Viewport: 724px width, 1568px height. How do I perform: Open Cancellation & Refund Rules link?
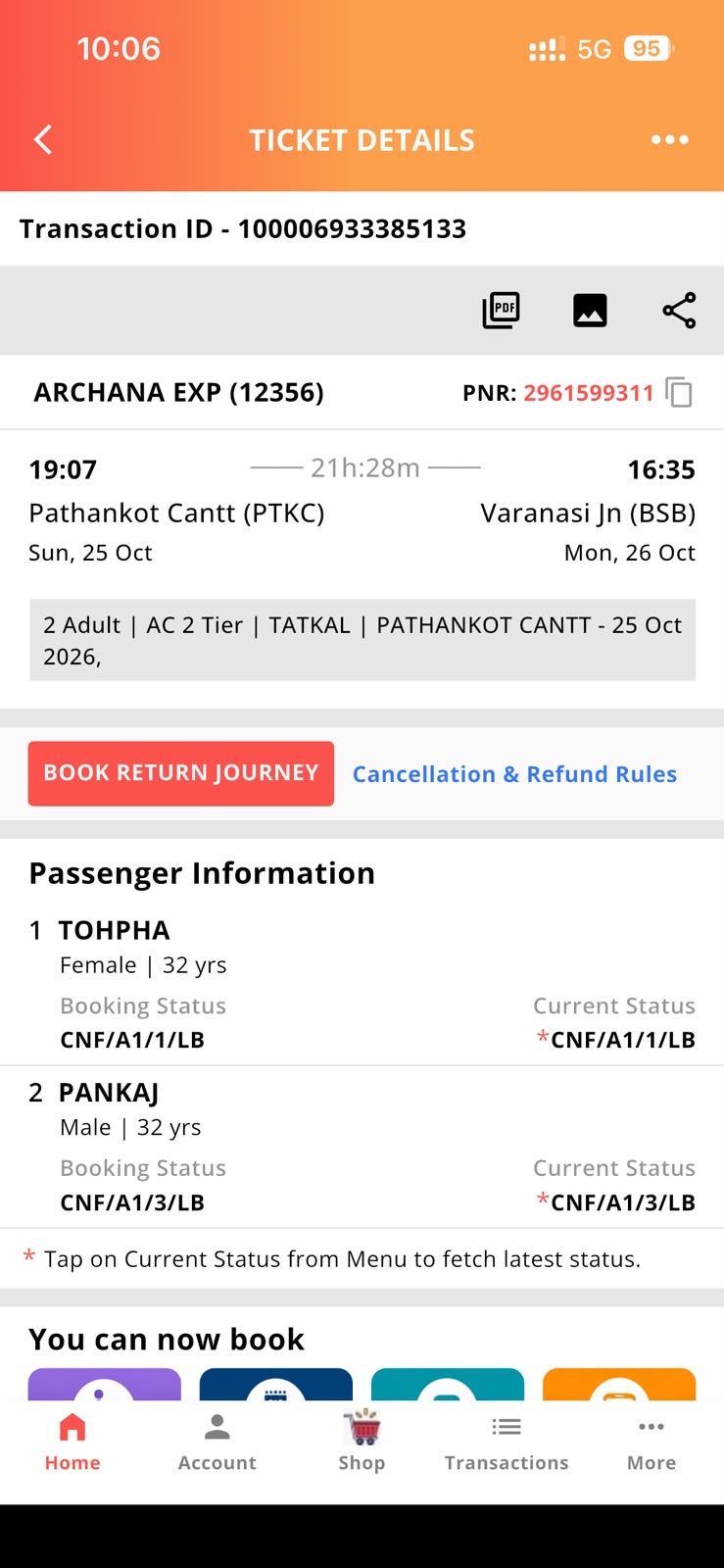coord(514,774)
